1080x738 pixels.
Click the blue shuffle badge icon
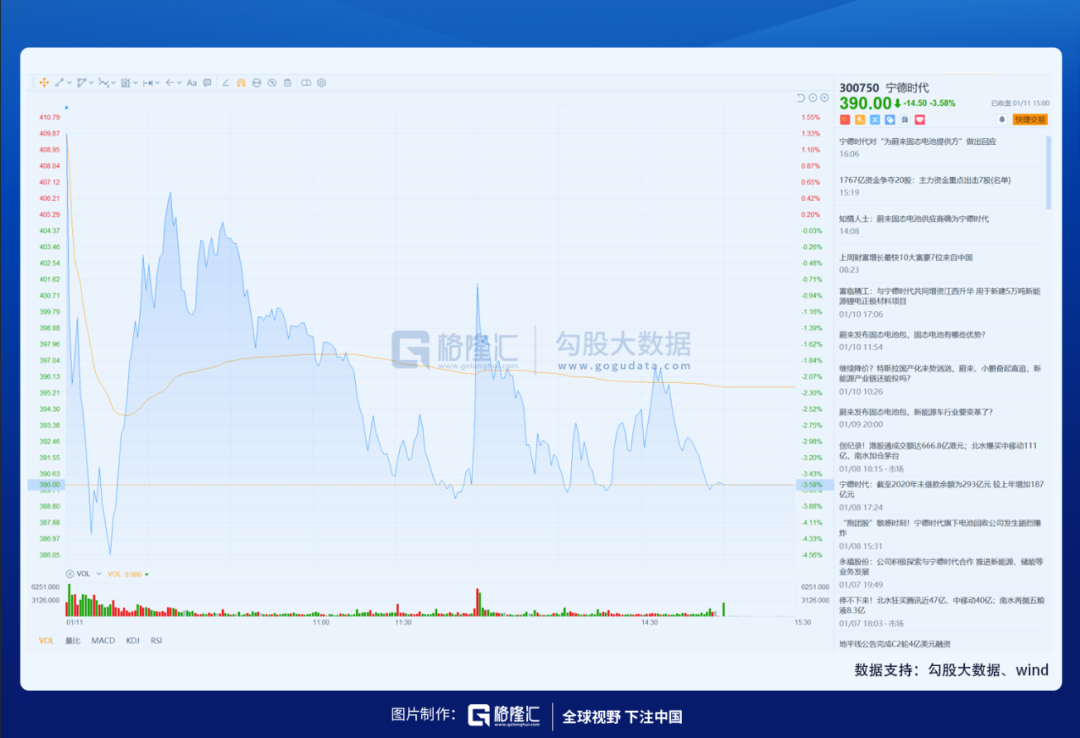[875, 120]
